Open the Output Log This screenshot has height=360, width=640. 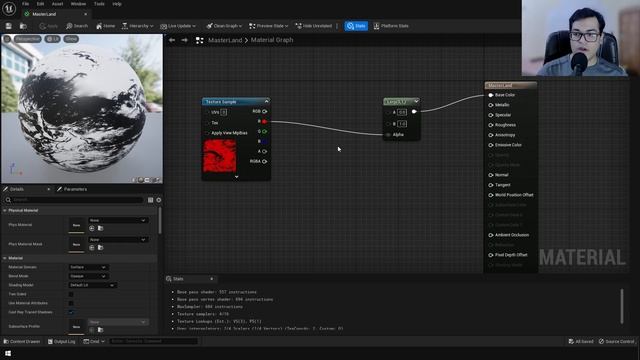point(62,342)
